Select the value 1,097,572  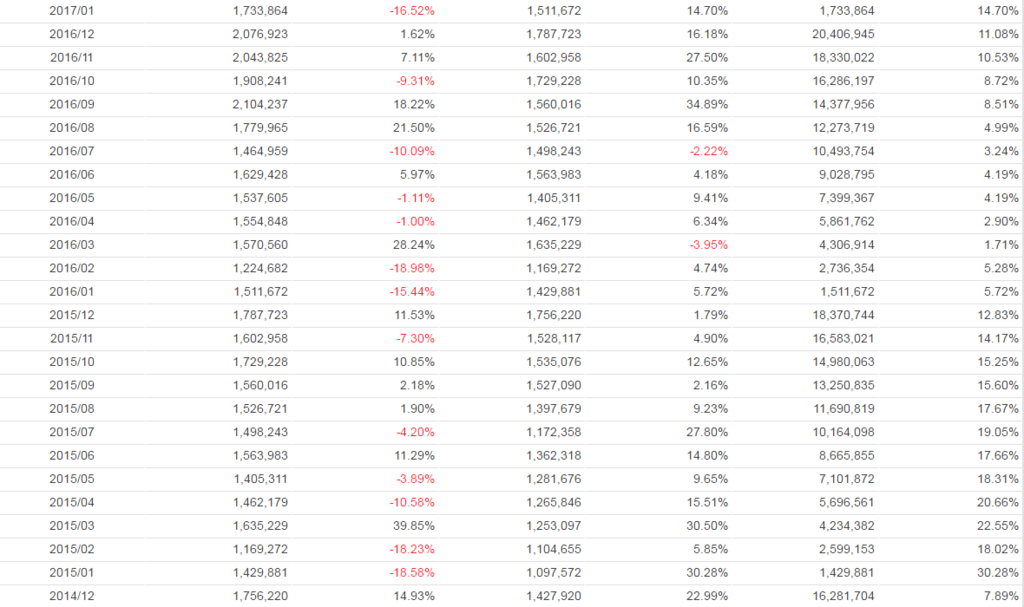[x=553, y=573]
